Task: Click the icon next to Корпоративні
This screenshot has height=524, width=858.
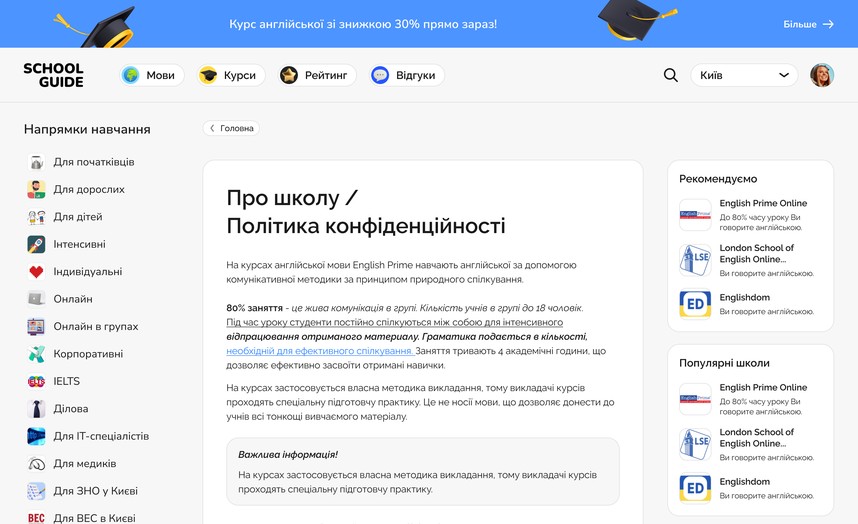Action: coord(36,354)
